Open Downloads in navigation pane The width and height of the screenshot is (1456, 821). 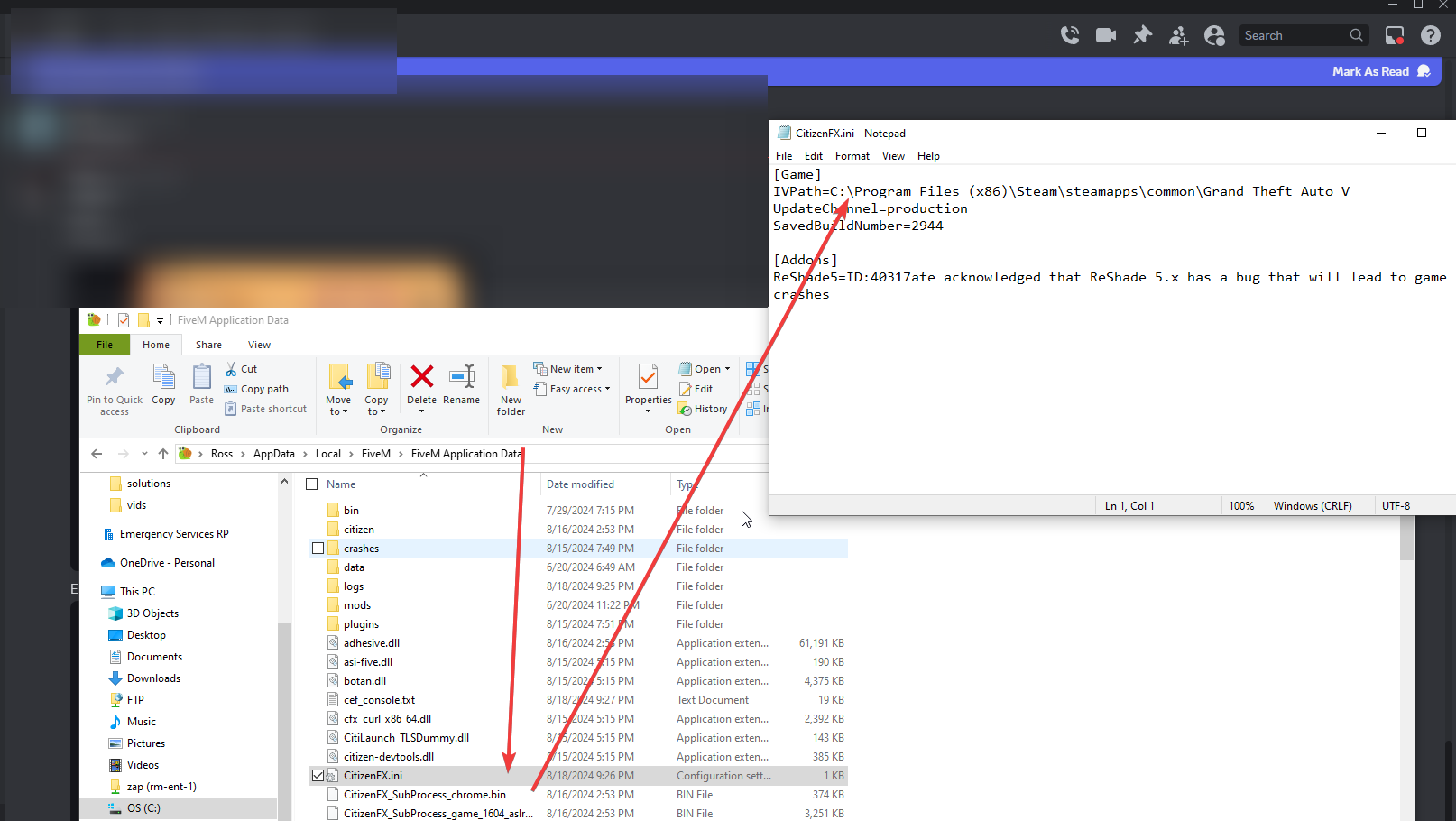coord(153,678)
